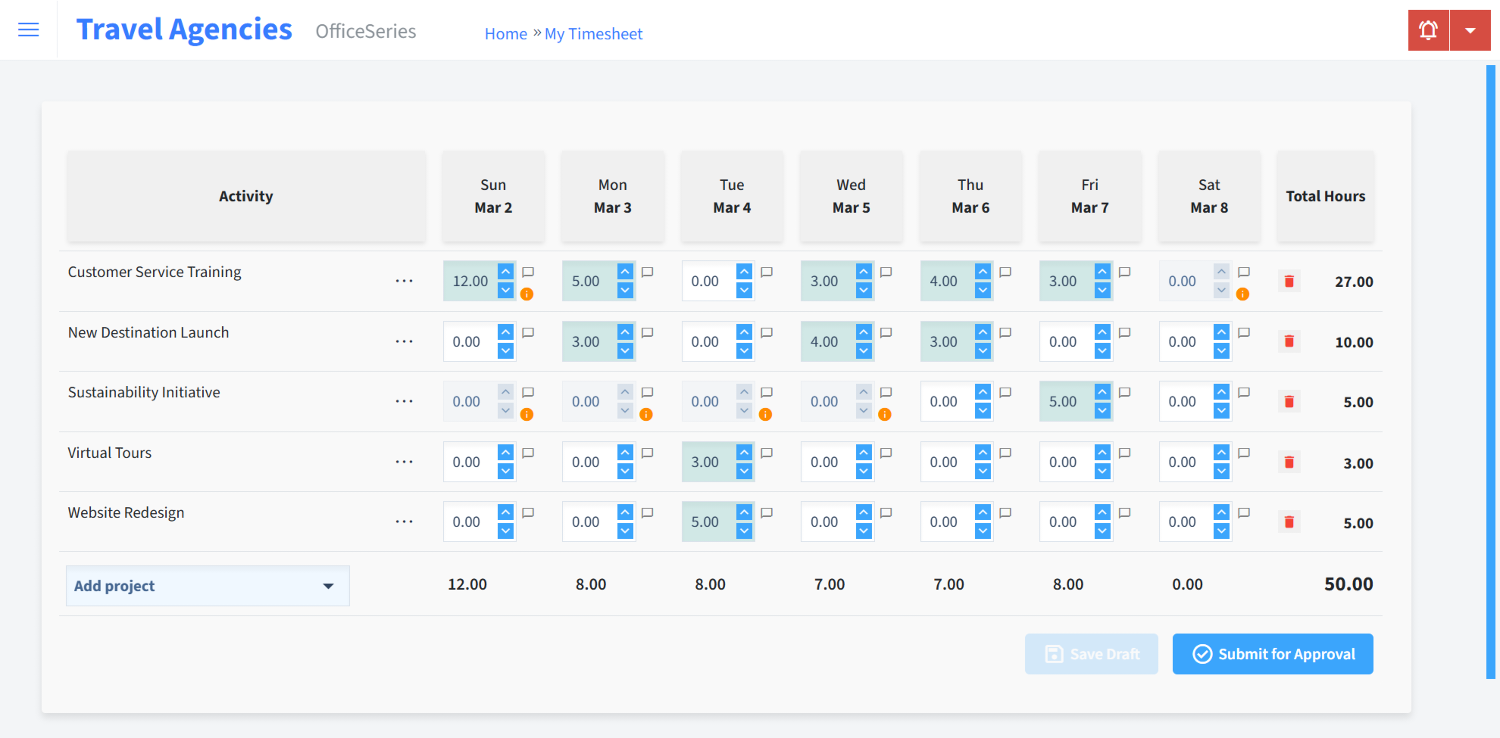Open the Add project dropdown
The width and height of the screenshot is (1500, 738).
pyautogui.click(x=207, y=585)
